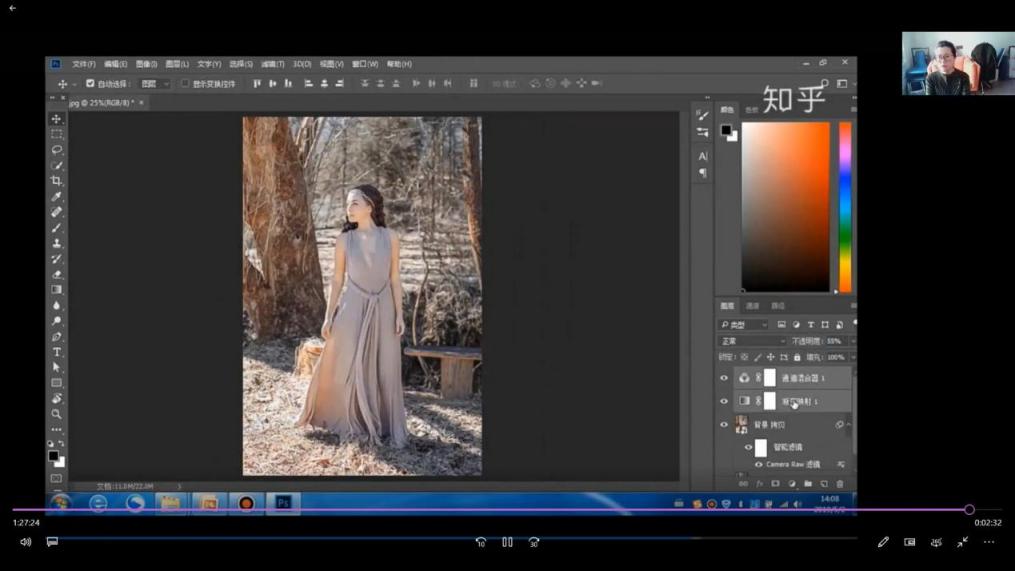Image resolution: width=1015 pixels, height=571 pixels.
Task: Hide the Camera Raw smart filter
Action: (x=758, y=465)
